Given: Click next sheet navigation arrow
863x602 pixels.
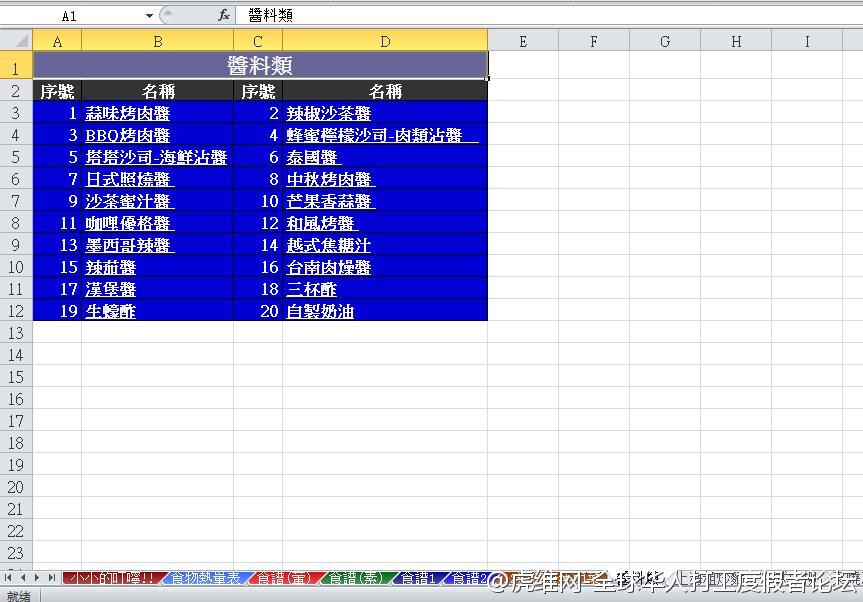Looking at the screenshot, I should 36,578.
